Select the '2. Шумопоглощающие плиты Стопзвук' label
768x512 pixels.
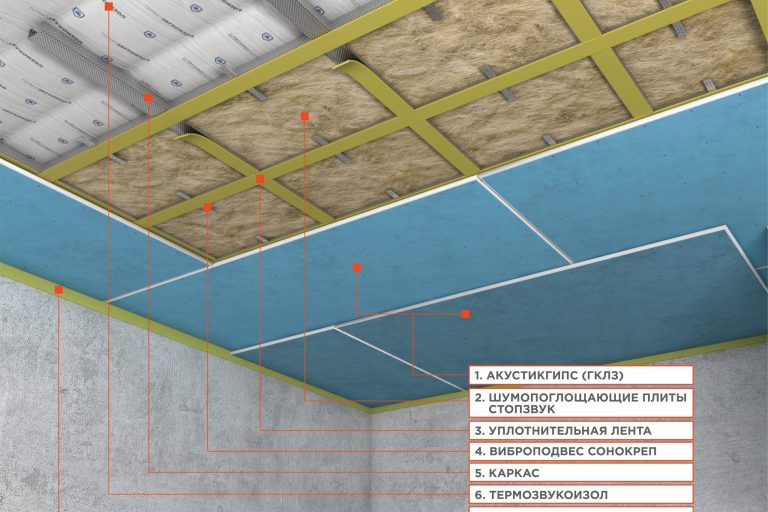tap(580, 403)
